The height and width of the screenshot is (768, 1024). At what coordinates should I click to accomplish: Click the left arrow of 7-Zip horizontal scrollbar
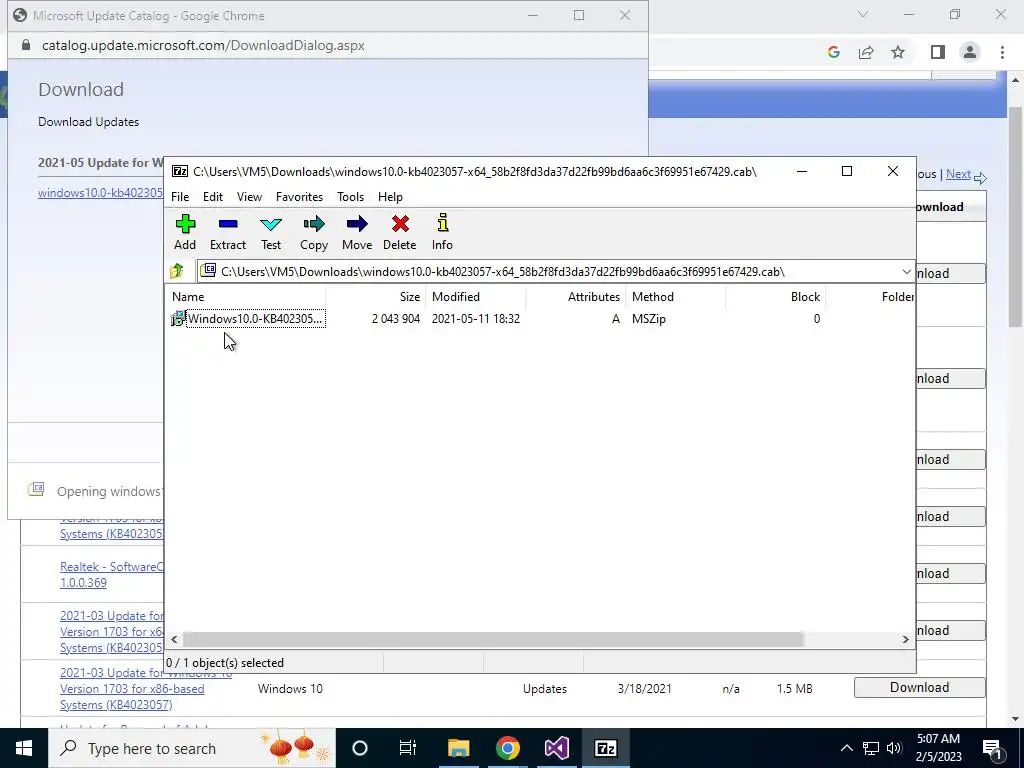pos(174,639)
